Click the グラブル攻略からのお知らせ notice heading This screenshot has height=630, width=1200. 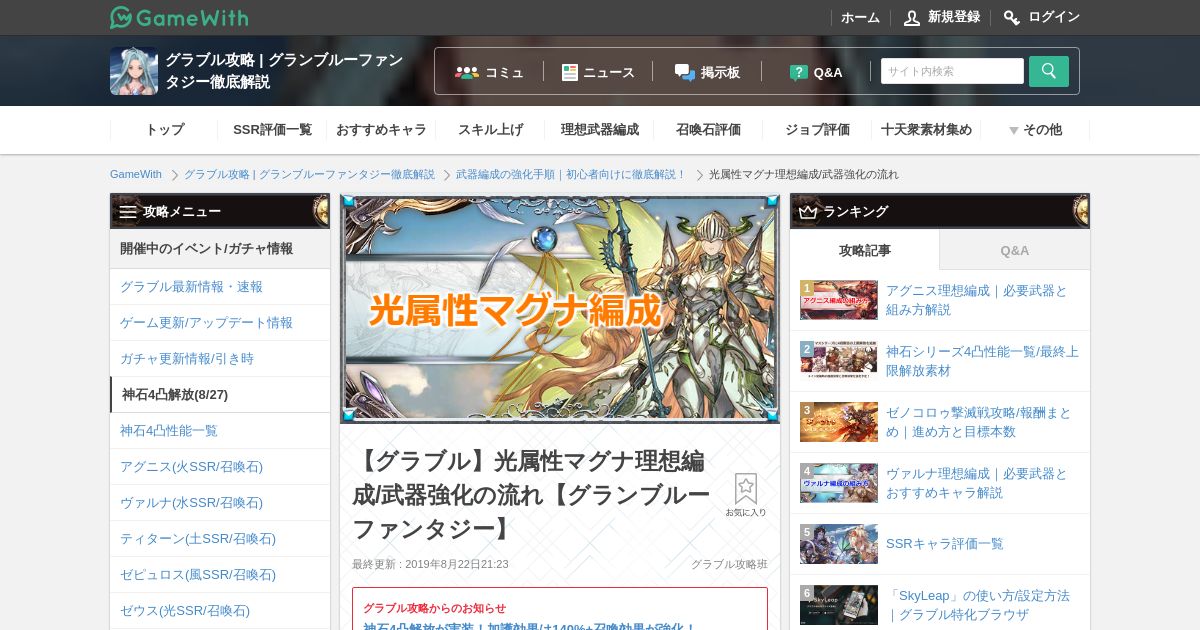point(434,608)
